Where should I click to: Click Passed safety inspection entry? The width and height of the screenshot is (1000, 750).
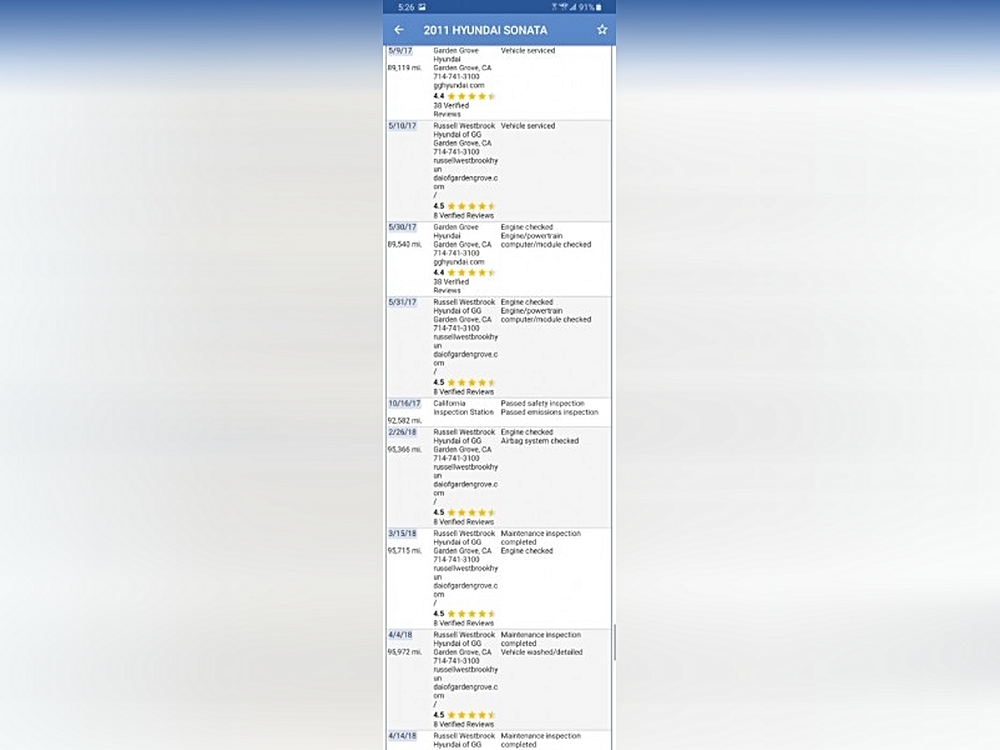click(x=543, y=404)
